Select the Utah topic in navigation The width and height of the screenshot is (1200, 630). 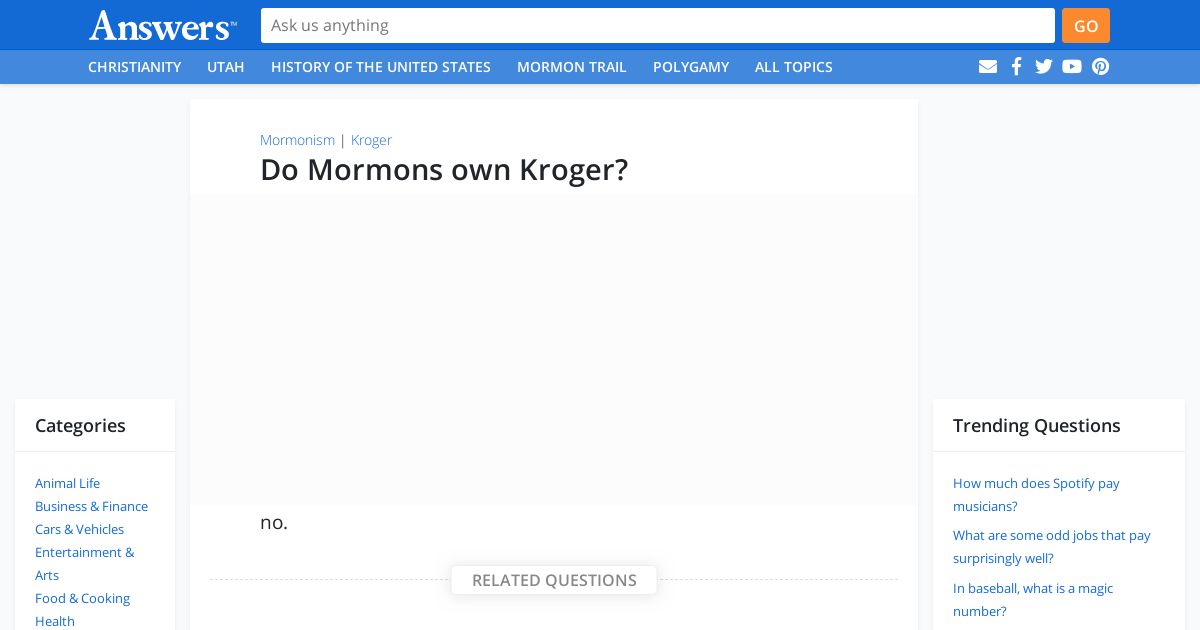coord(226,67)
